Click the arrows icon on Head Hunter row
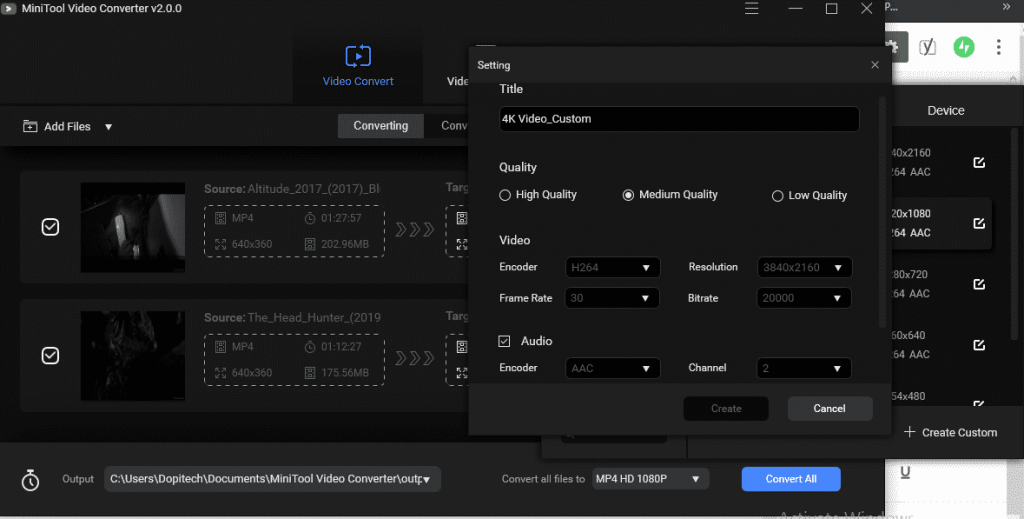This screenshot has width=1024, height=519. [x=415, y=358]
